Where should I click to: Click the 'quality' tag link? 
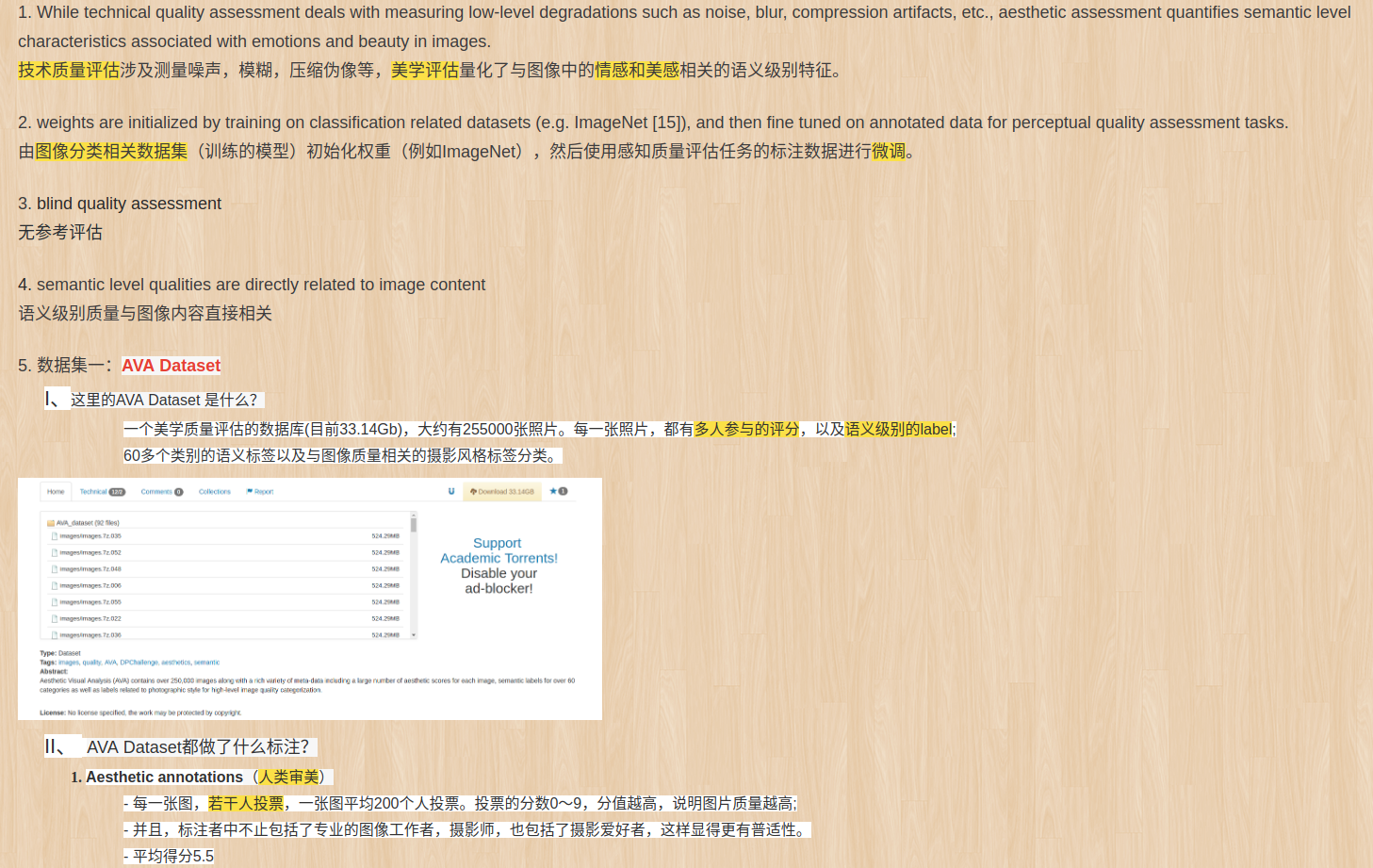[91, 663]
